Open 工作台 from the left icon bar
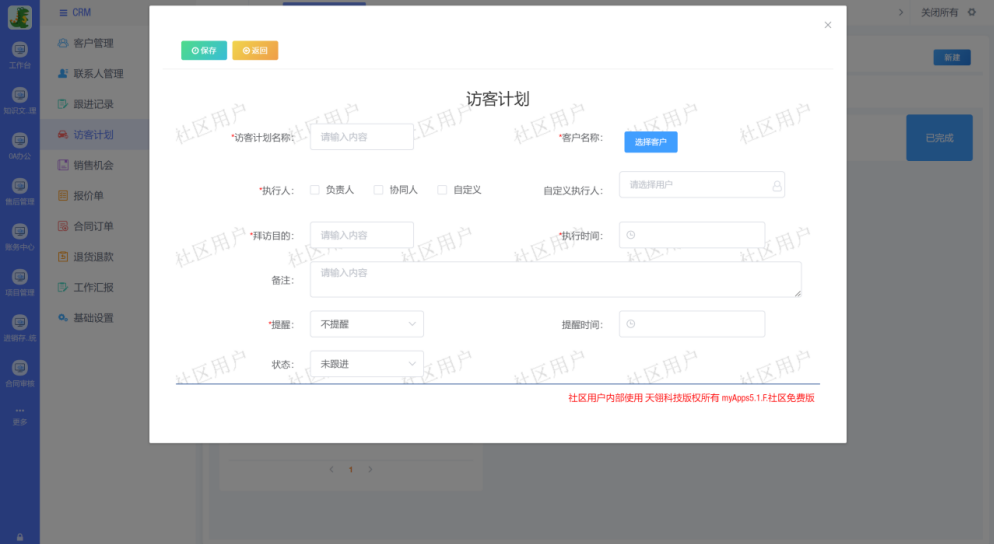The width and height of the screenshot is (994, 544). click(20, 50)
